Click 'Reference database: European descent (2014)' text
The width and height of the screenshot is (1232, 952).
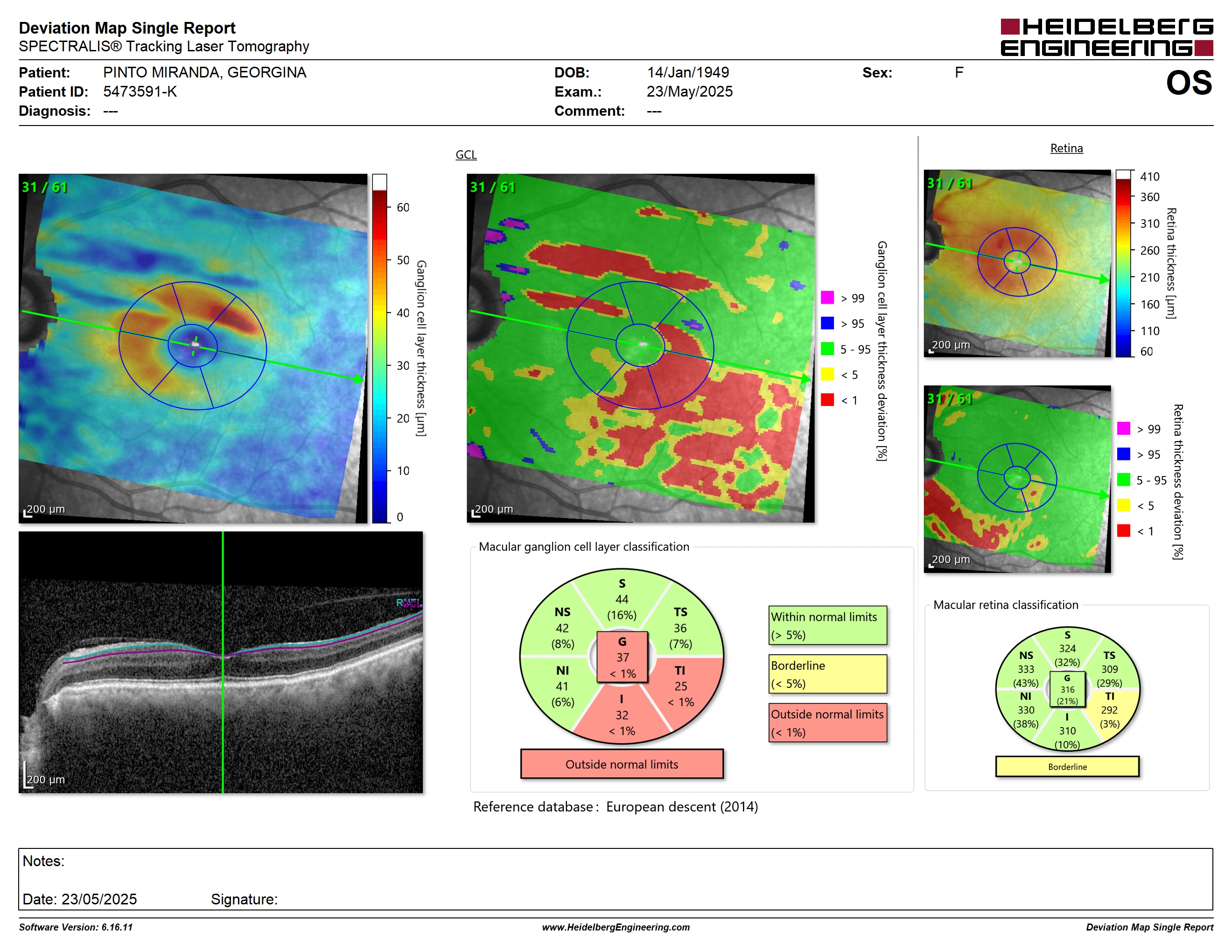click(x=616, y=806)
